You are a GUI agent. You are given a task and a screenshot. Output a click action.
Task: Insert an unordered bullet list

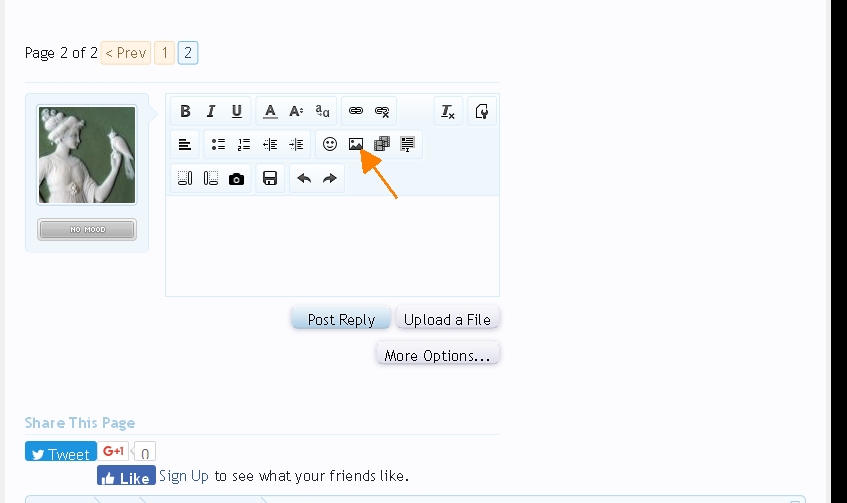click(218, 145)
